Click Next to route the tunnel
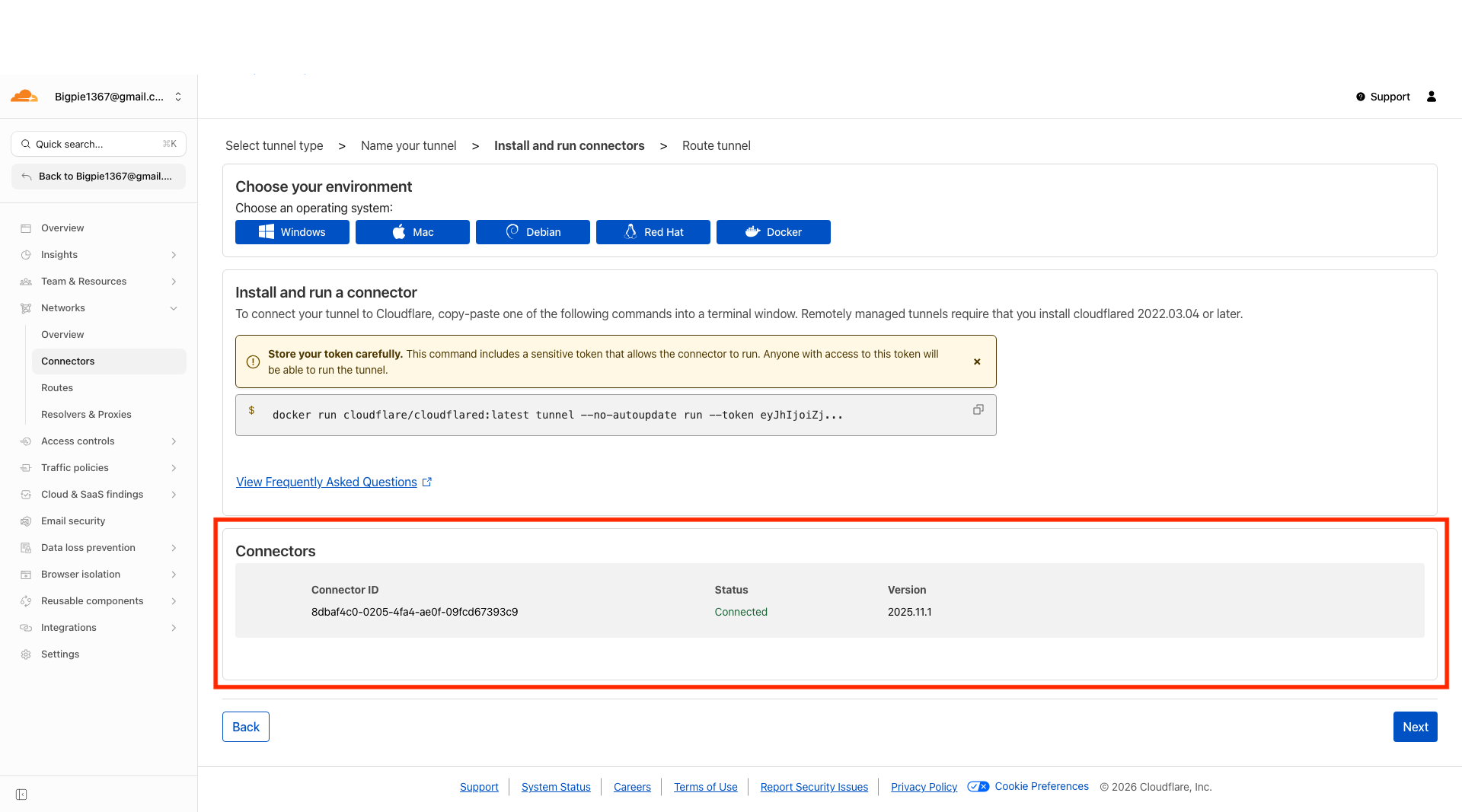The width and height of the screenshot is (1462, 812). click(x=1415, y=727)
